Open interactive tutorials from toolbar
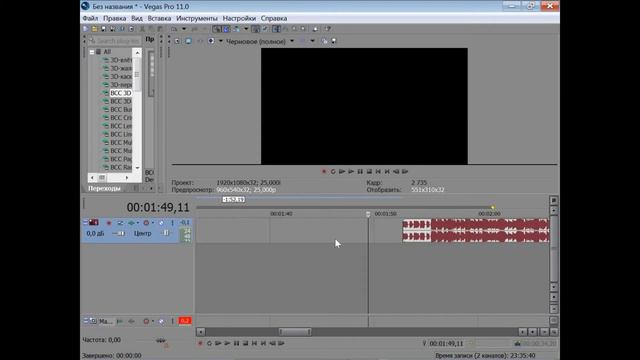 [315, 29]
